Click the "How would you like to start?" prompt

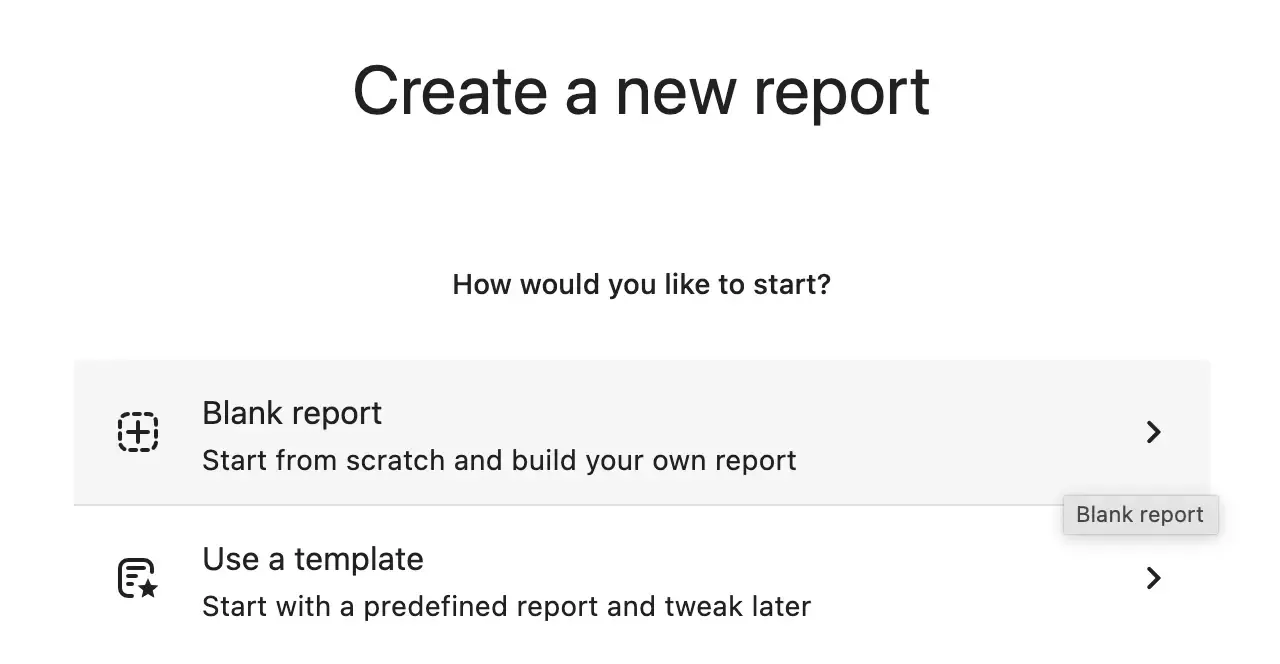tap(641, 285)
